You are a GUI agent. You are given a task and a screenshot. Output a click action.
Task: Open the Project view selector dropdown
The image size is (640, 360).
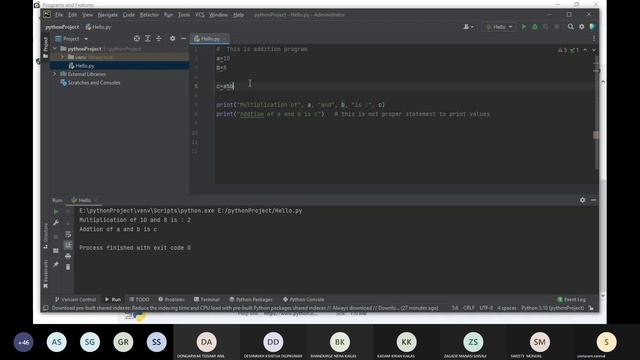tap(71, 39)
